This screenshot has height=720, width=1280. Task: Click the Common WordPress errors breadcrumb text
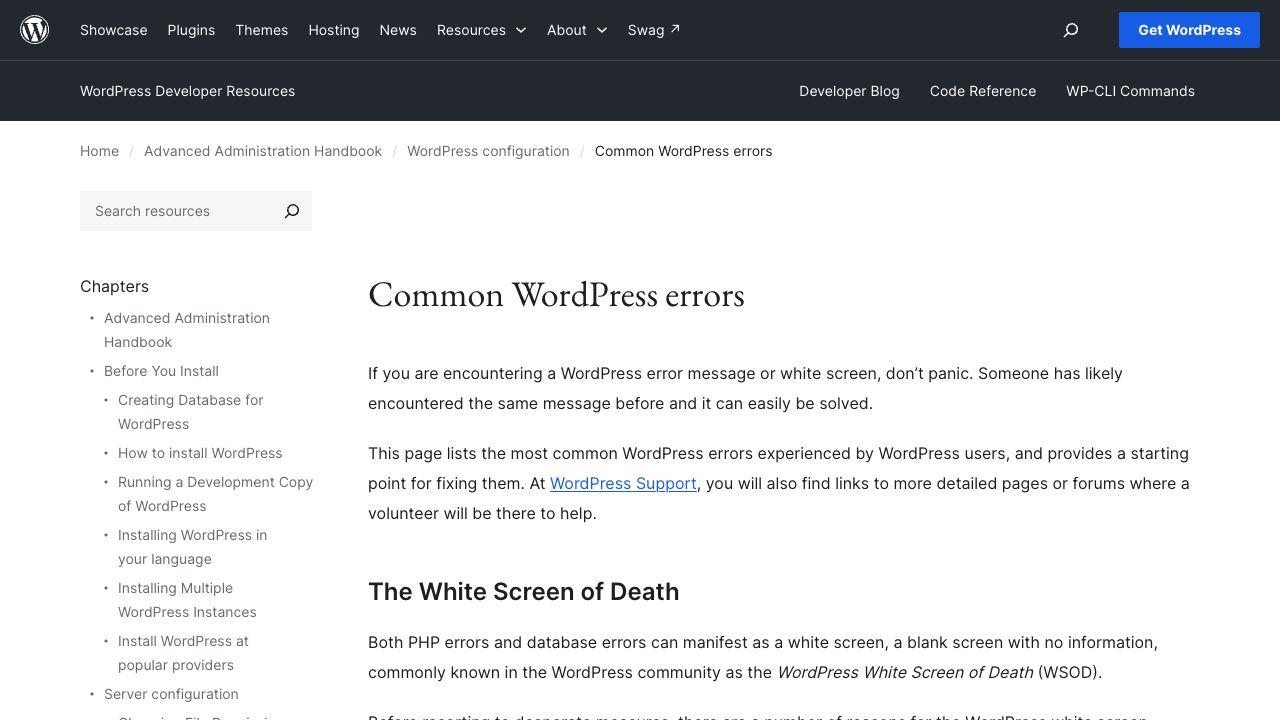point(683,151)
